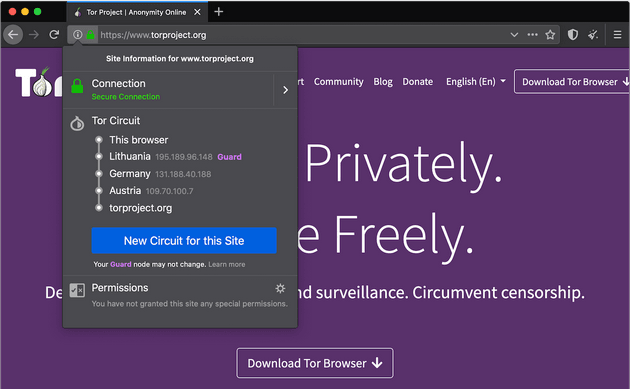Viewport: 630px width, 389px height.
Task: Click IP address 195.189.96.148
Action: [x=184, y=157]
